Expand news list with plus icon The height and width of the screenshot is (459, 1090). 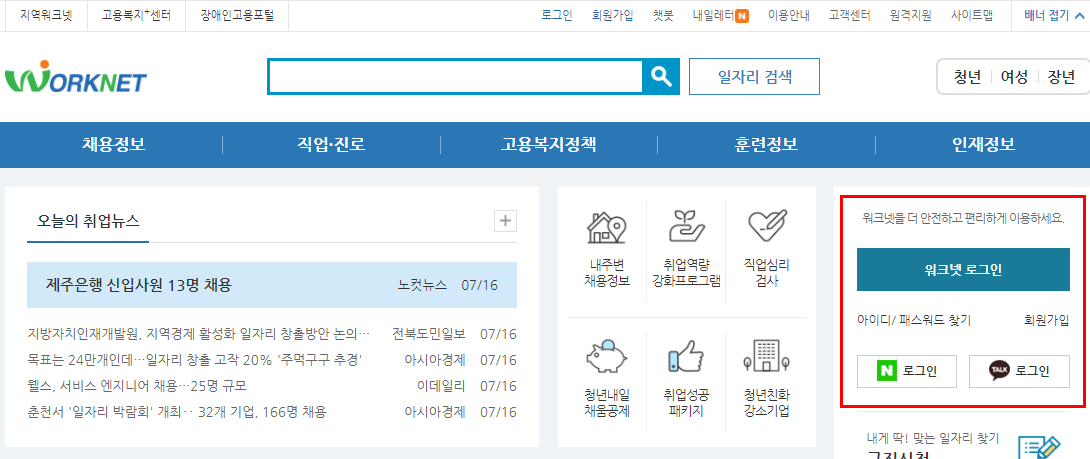pyautogui.click(x=505, y=221)
